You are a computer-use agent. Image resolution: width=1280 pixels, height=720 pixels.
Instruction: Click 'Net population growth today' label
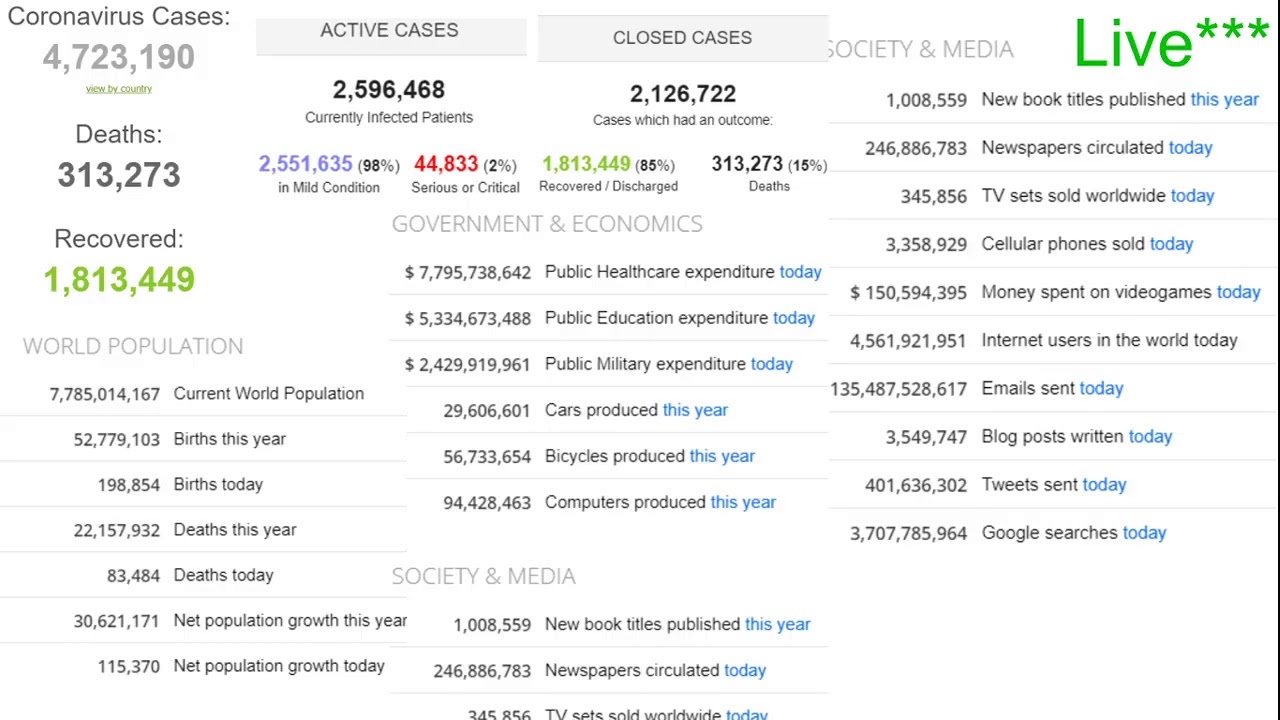point(279,666)
